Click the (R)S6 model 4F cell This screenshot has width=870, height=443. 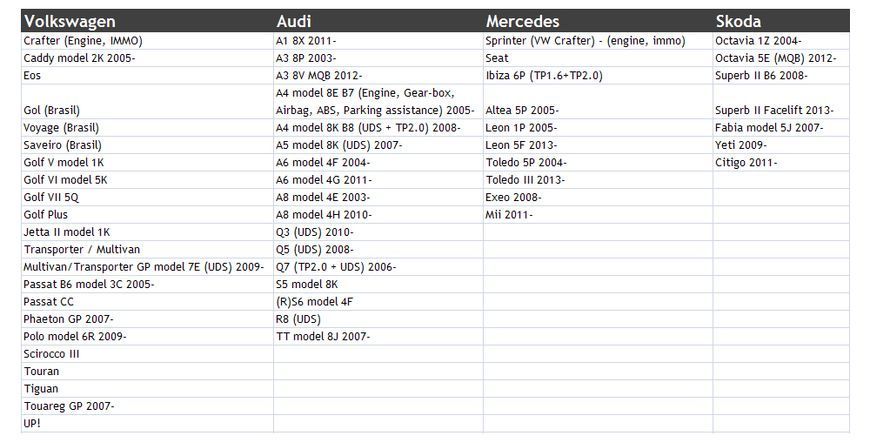tap(378, 302)
